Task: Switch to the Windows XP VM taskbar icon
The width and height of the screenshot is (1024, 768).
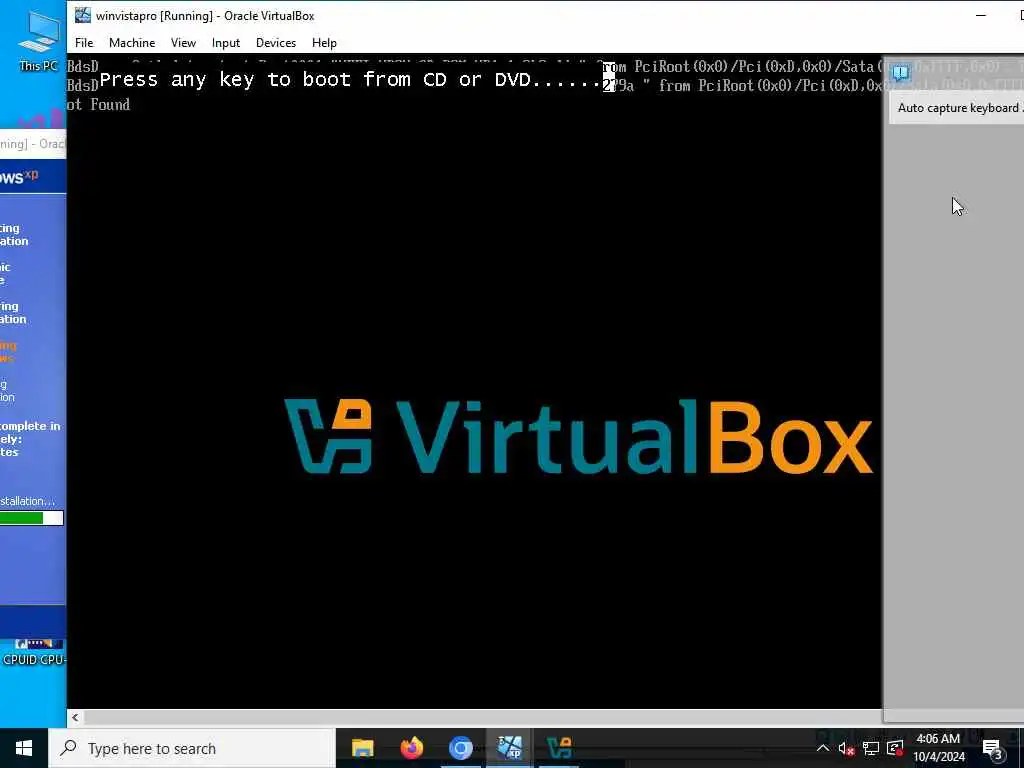Action: click(x=509, y=748)
